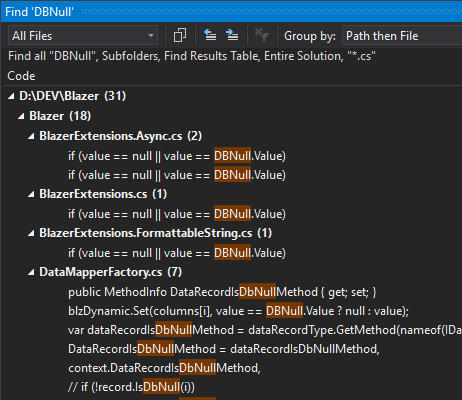Collapse the D:\DEV\Blazer (31) node
Screen dimensions: 462x400
pyautogui.click(x=12, y=97)
